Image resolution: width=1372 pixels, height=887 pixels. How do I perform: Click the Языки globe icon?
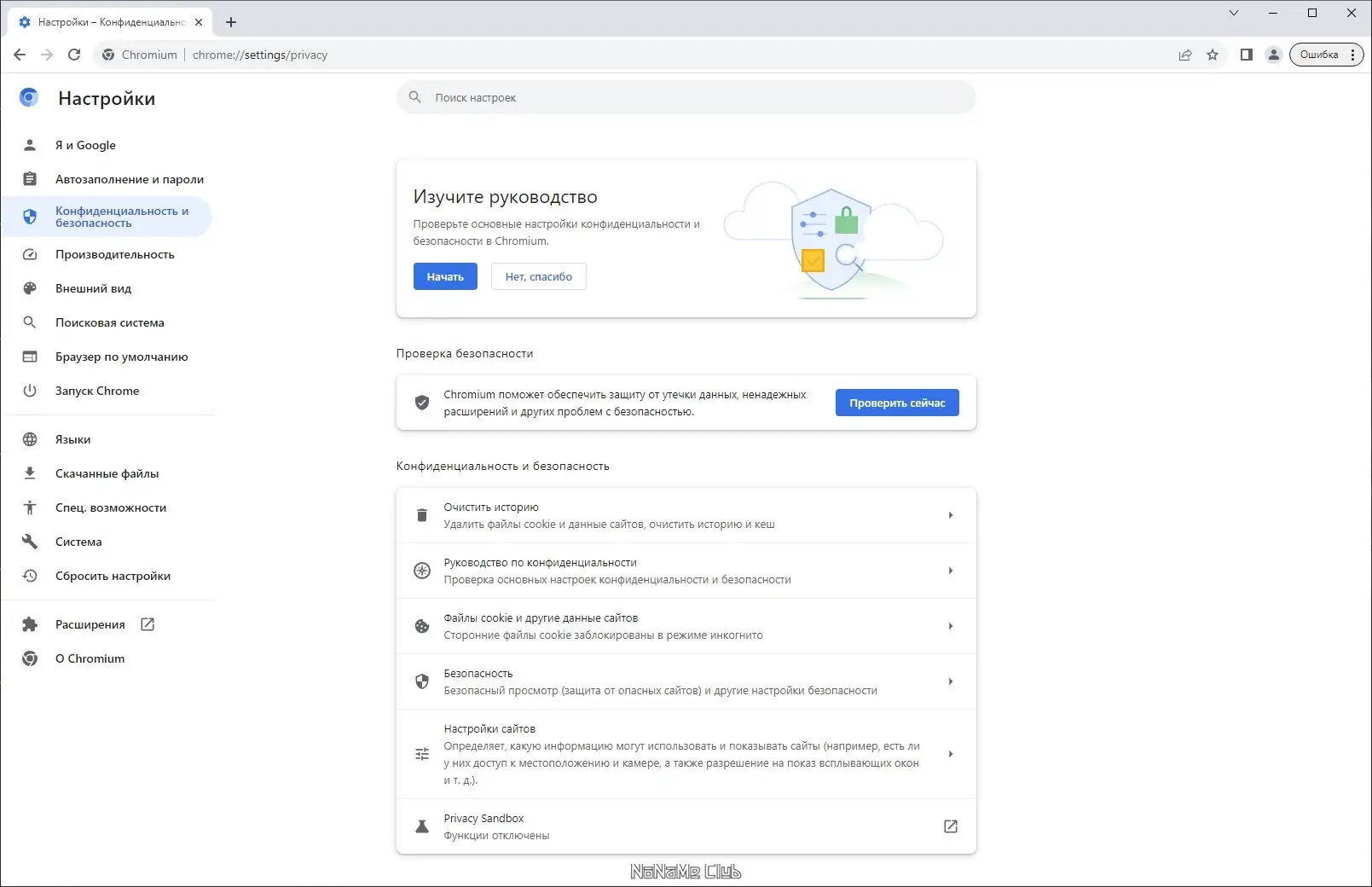[30, 439]
